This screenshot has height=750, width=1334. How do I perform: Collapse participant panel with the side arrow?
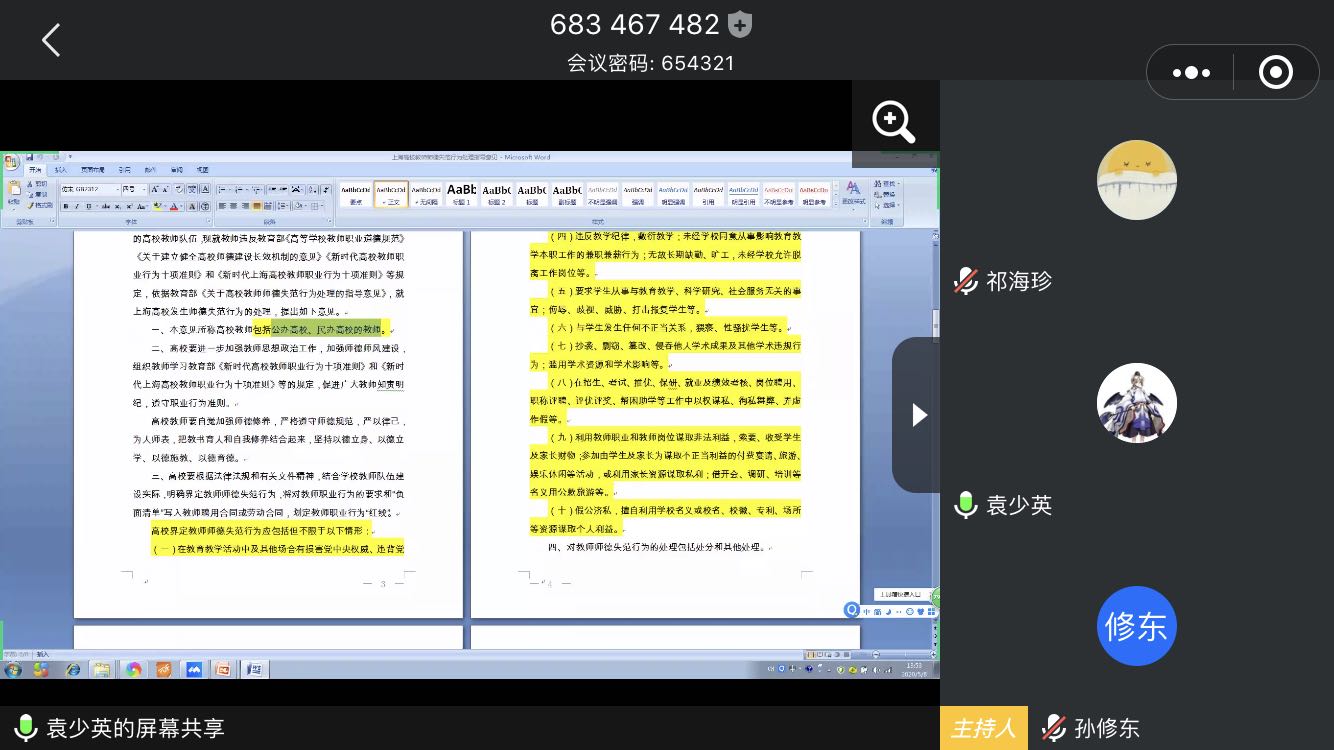pos(918,415)
